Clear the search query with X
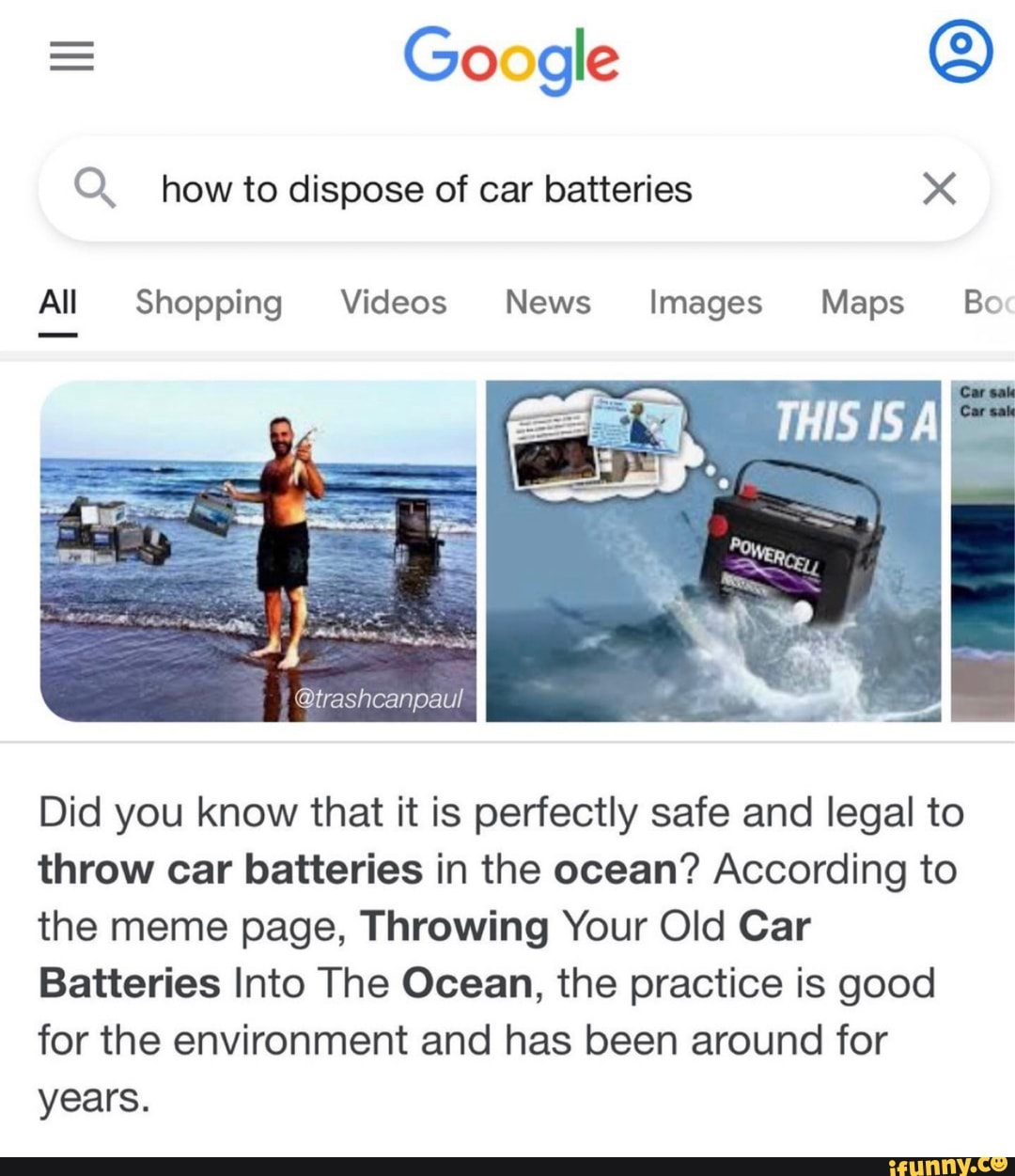The height and width of the screenshot is (1176, 1015). coord(939,188)
